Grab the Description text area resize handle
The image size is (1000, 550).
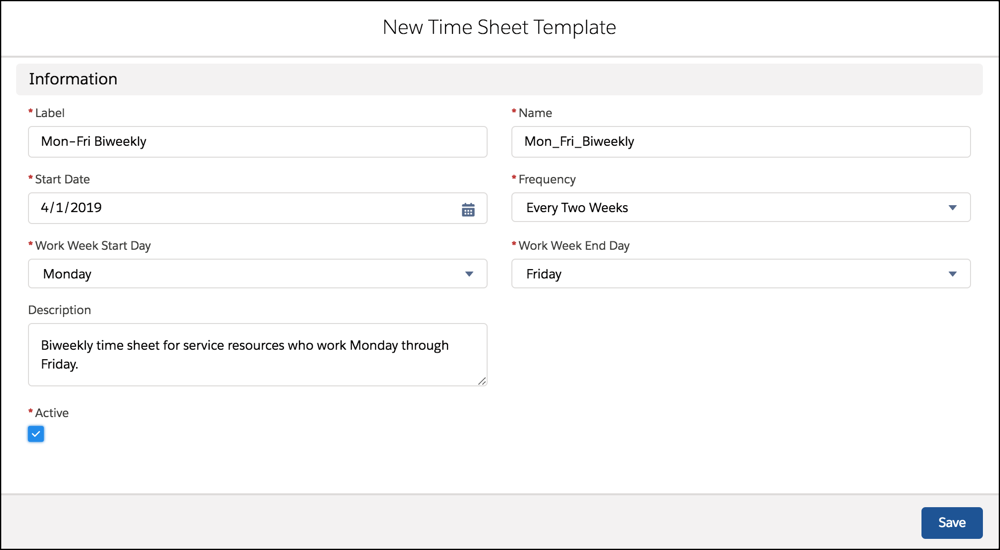tap(482, 381)
